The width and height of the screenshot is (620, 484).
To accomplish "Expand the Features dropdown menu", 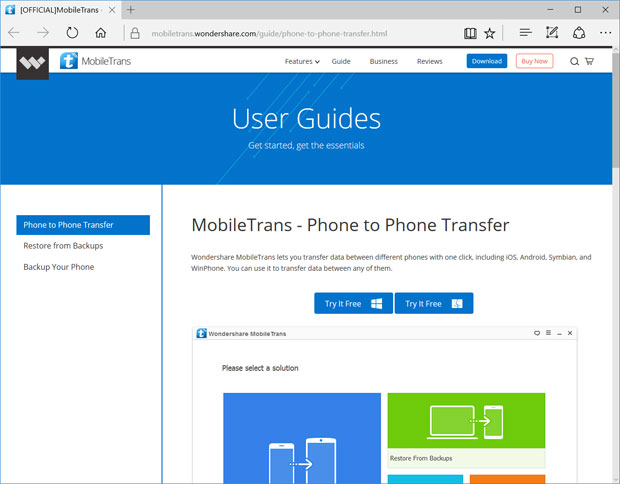I will 302,61.
